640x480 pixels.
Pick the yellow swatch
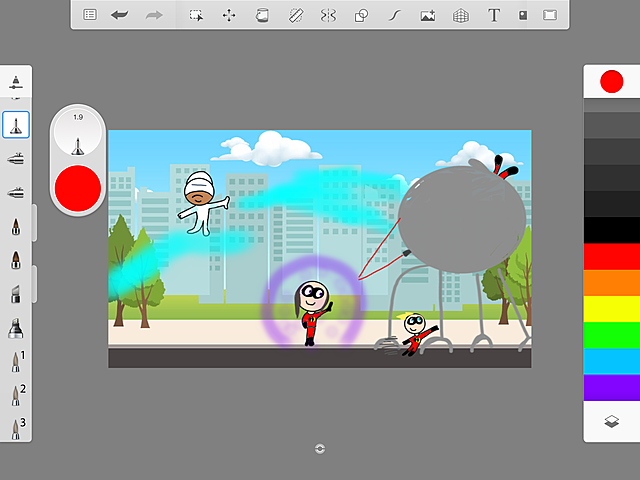[x=612, y=309]
